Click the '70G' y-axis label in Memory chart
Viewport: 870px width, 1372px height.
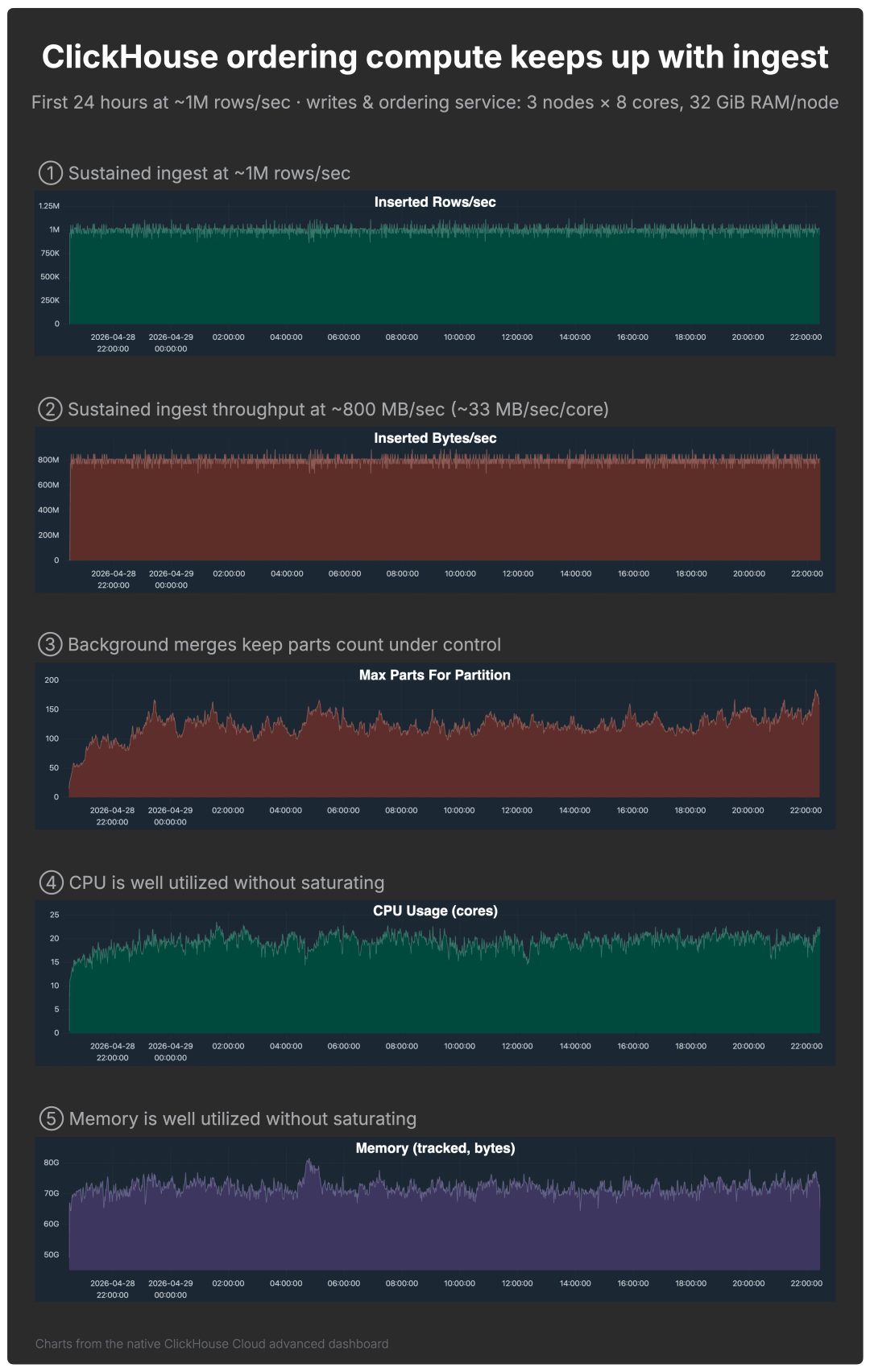(52, 1193)
